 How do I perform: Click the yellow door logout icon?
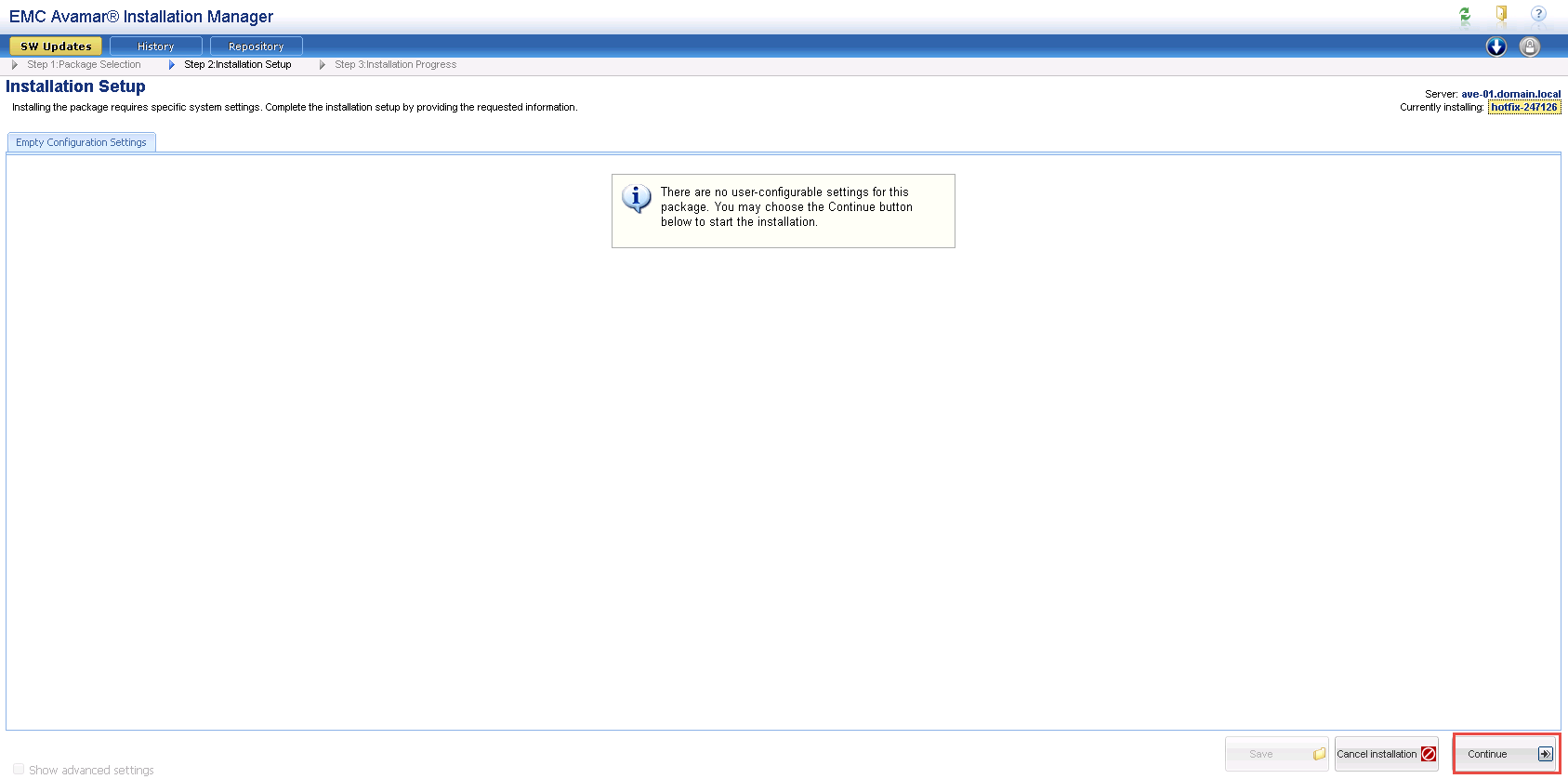[x=1501, y=14]
